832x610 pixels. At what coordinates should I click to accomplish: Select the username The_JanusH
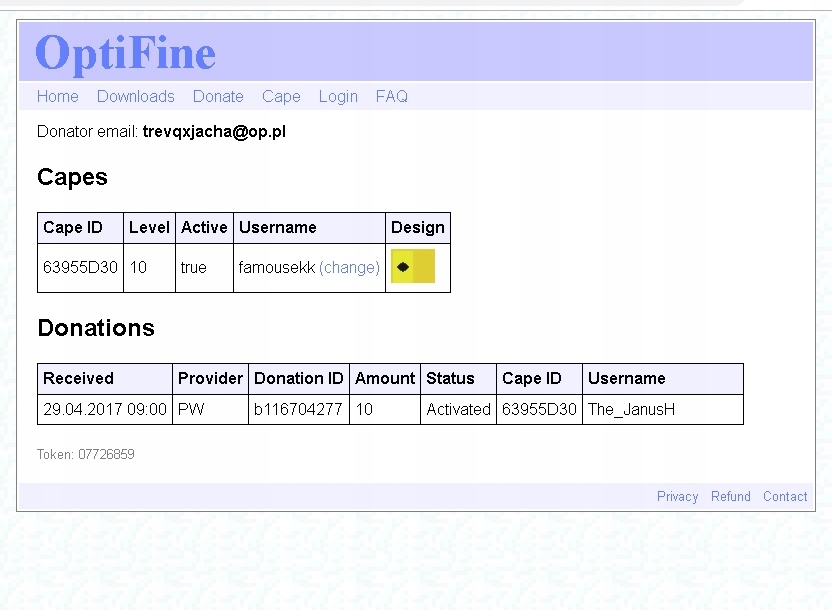click(x=631, y=409)
